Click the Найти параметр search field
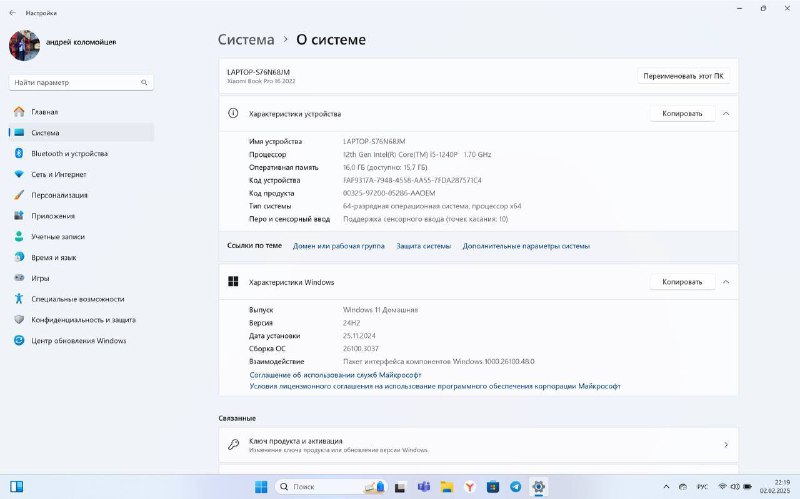Viewport: 800px width, 499px height. (x=81, y=83)
